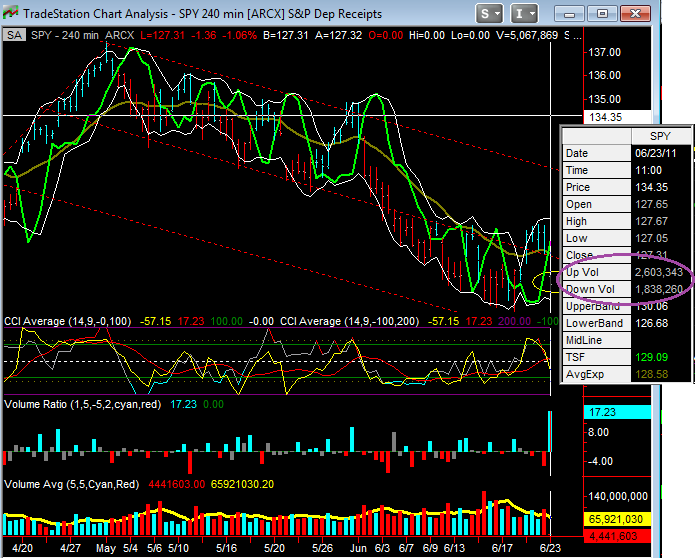The width and height of the screenshot is (695, 558).
Task: Maximize the Chart Analysis window
Action: point(602,14)
